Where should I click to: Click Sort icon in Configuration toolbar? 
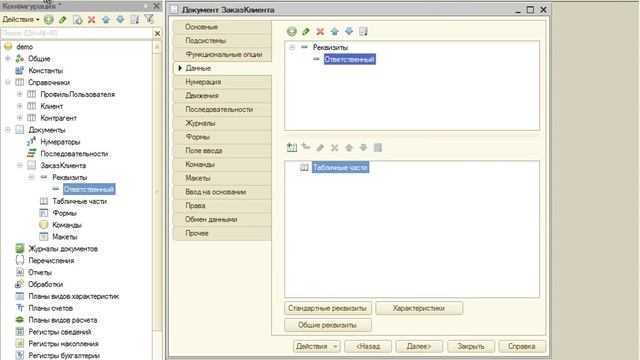click(134, 20)
